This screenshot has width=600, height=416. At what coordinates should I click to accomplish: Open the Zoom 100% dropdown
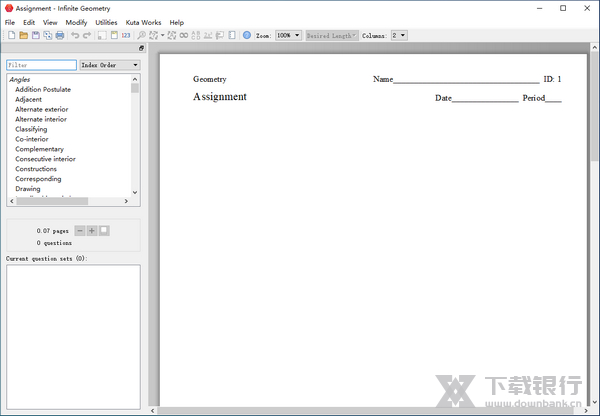[x=288, y=35]
